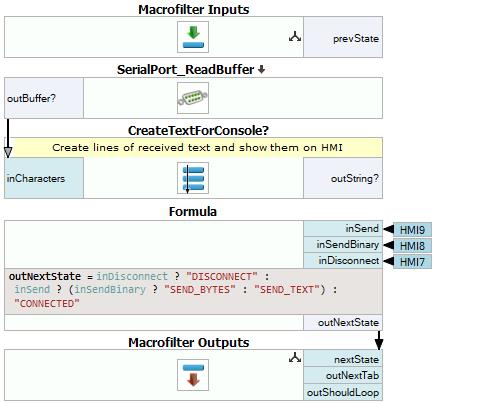Select the inSend formula input

343,229
